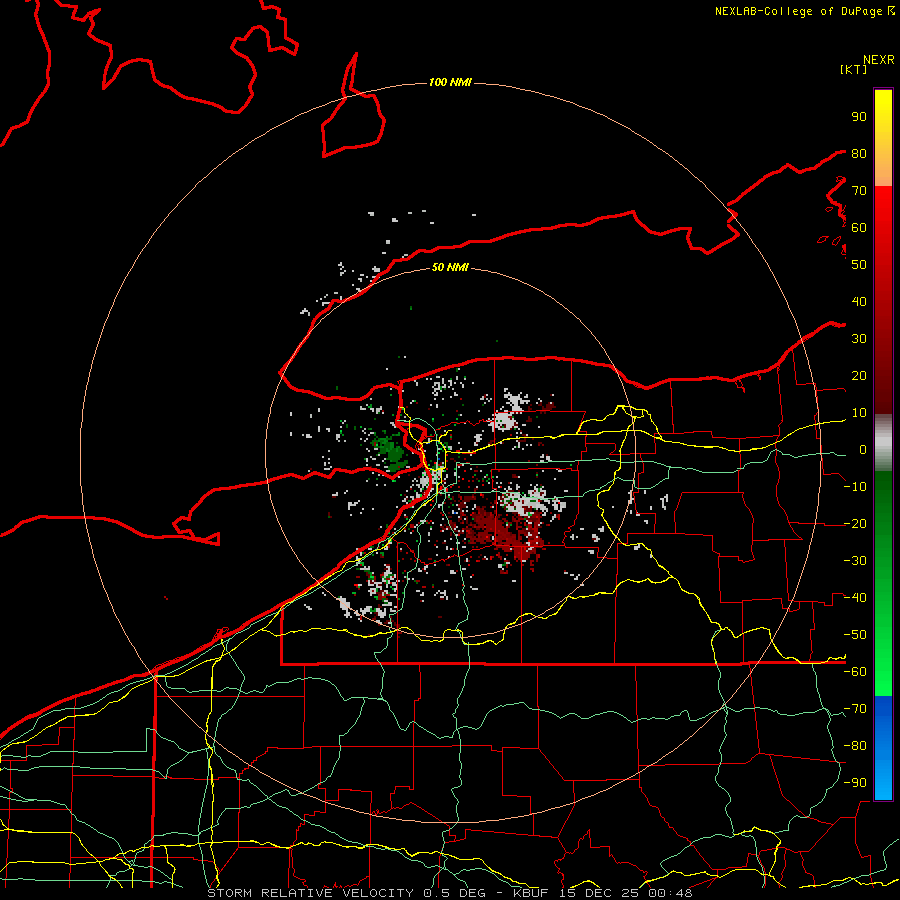
Task: Click the 50 NMI range ring label
Action: pos(450,267)
